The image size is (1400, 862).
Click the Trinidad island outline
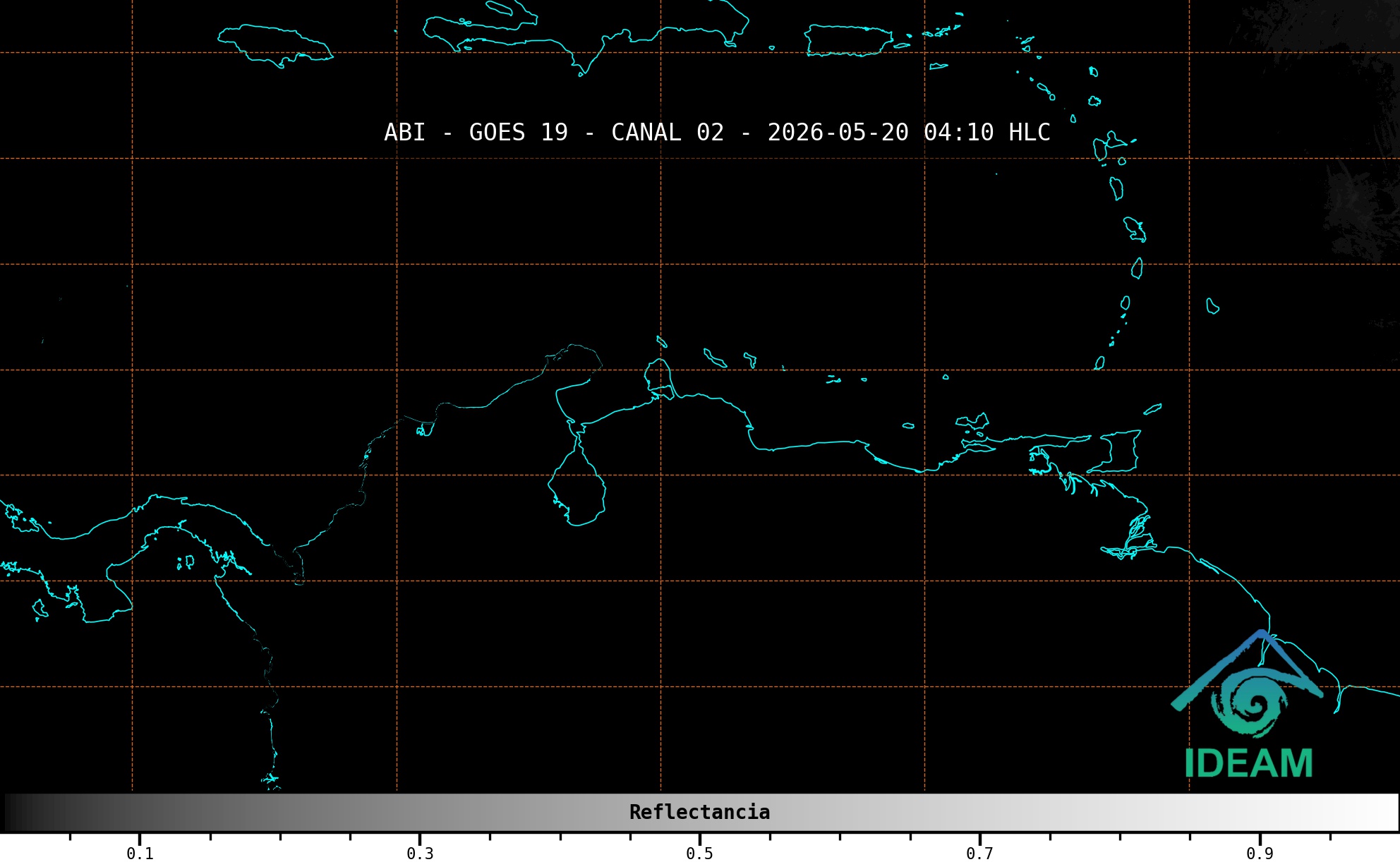(x=1116, y=451)
